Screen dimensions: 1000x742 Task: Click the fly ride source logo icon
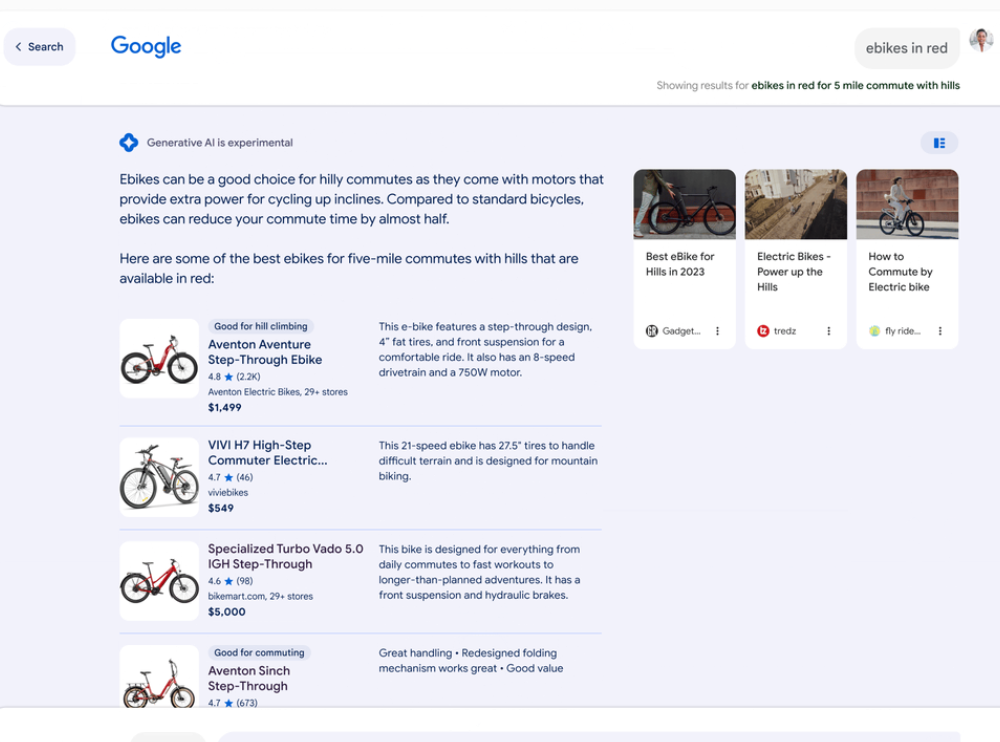(x=874, y=330)
